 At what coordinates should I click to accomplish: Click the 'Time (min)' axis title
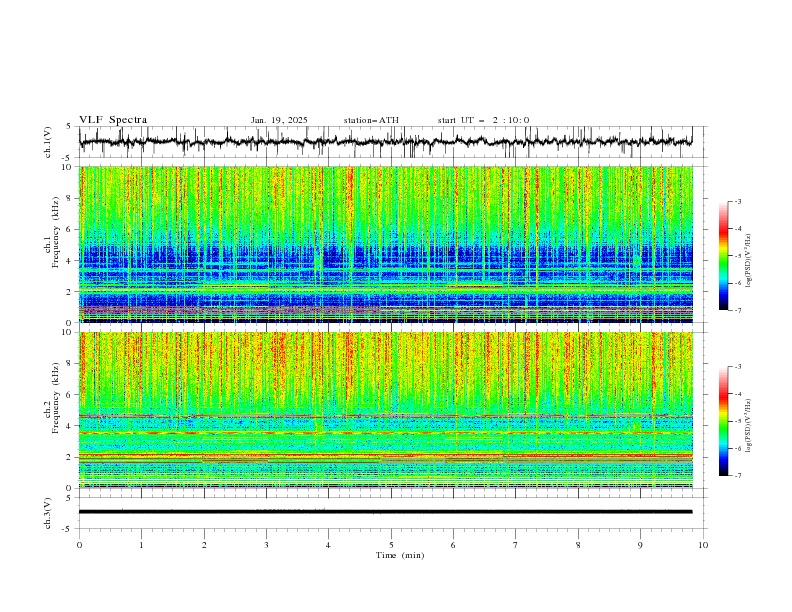pos(400,555)
